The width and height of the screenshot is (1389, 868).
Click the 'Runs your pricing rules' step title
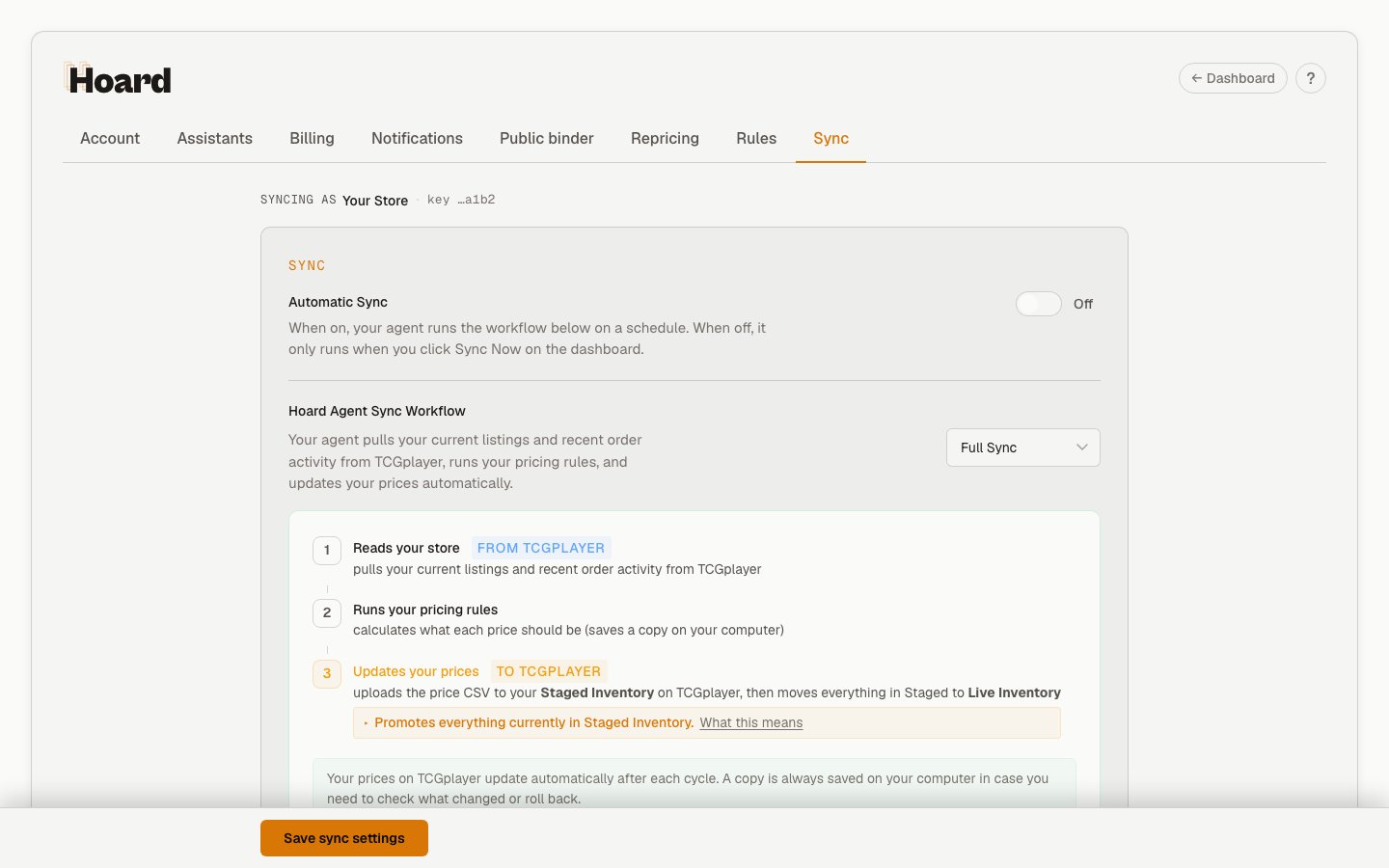425,610
